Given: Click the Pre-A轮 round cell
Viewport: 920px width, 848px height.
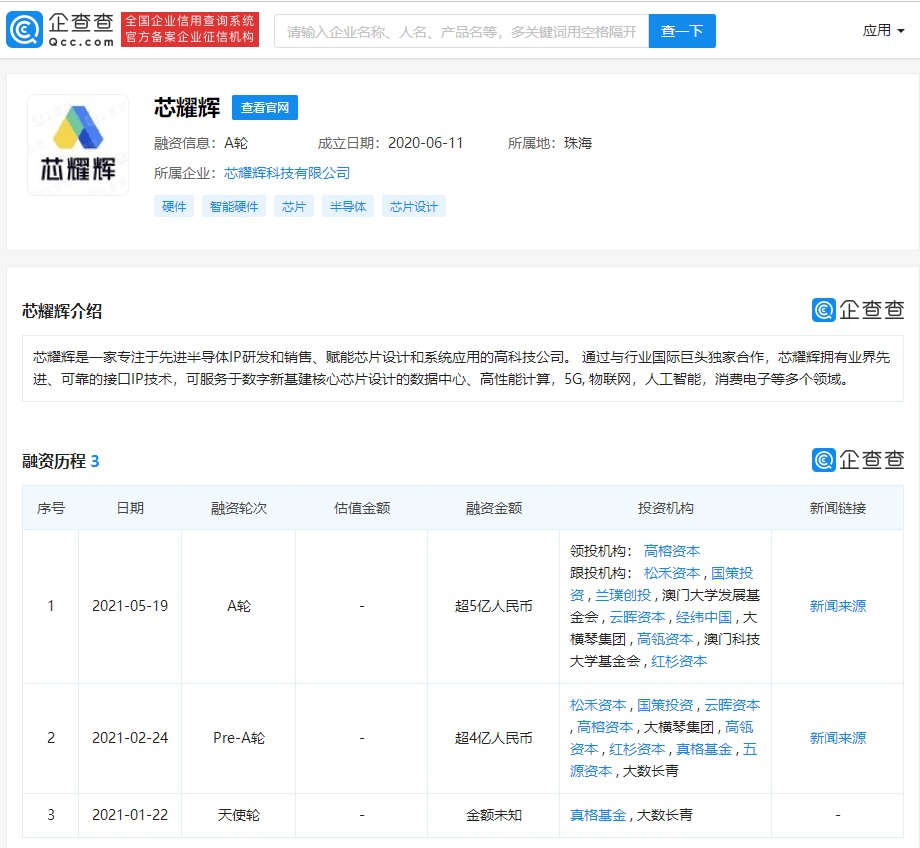Looking at the screenshot, I should (239, 738).
